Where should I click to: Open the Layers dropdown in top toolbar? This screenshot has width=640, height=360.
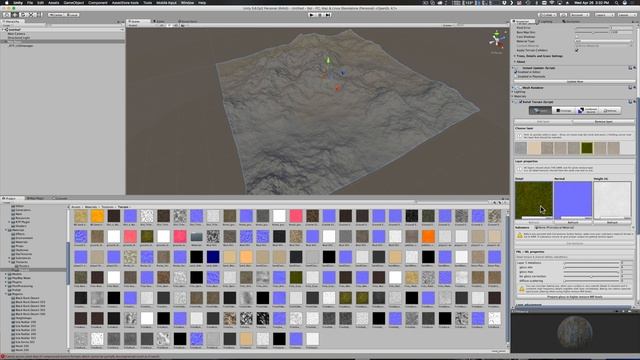click(604, 15)
